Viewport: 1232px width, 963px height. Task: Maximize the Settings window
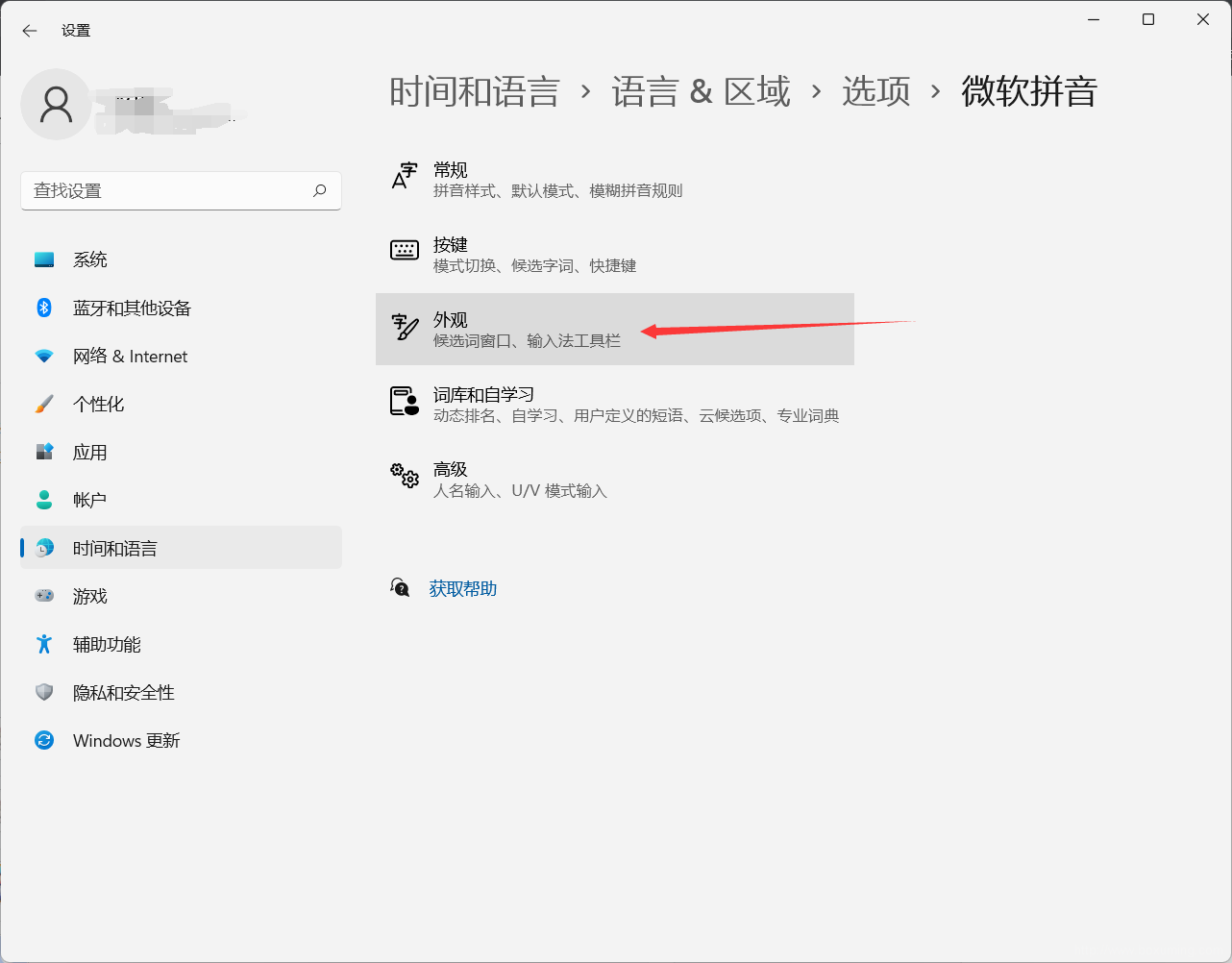[x=1148, y=19]
